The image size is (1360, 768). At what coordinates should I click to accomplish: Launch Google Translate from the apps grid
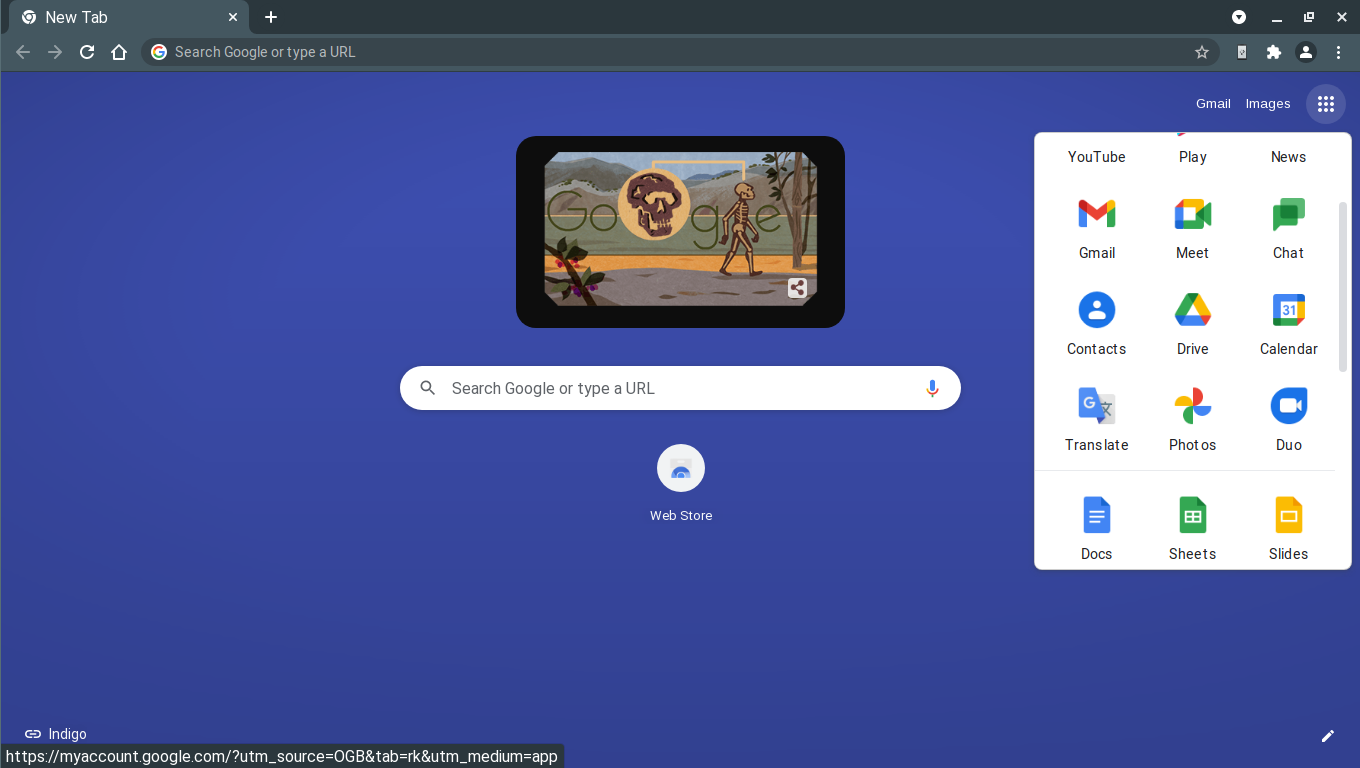1096,421
